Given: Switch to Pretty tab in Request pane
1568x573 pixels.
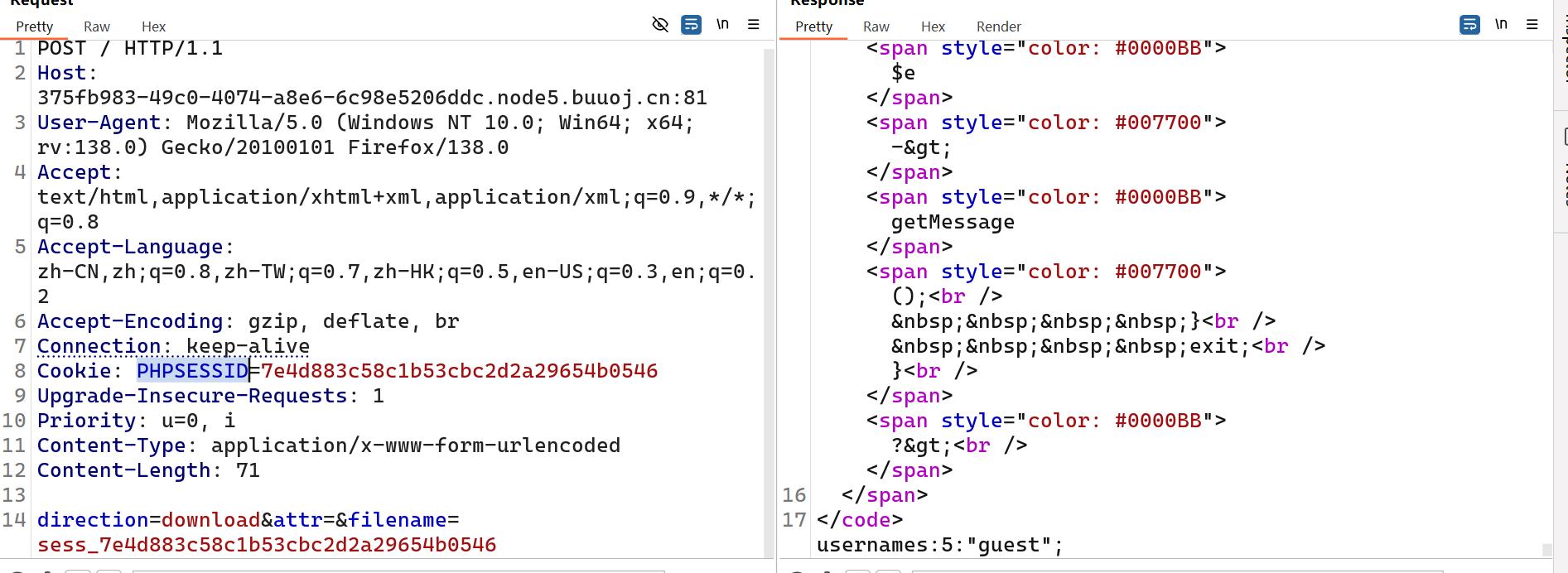Looking at the screenshot, I should point(35,26).
